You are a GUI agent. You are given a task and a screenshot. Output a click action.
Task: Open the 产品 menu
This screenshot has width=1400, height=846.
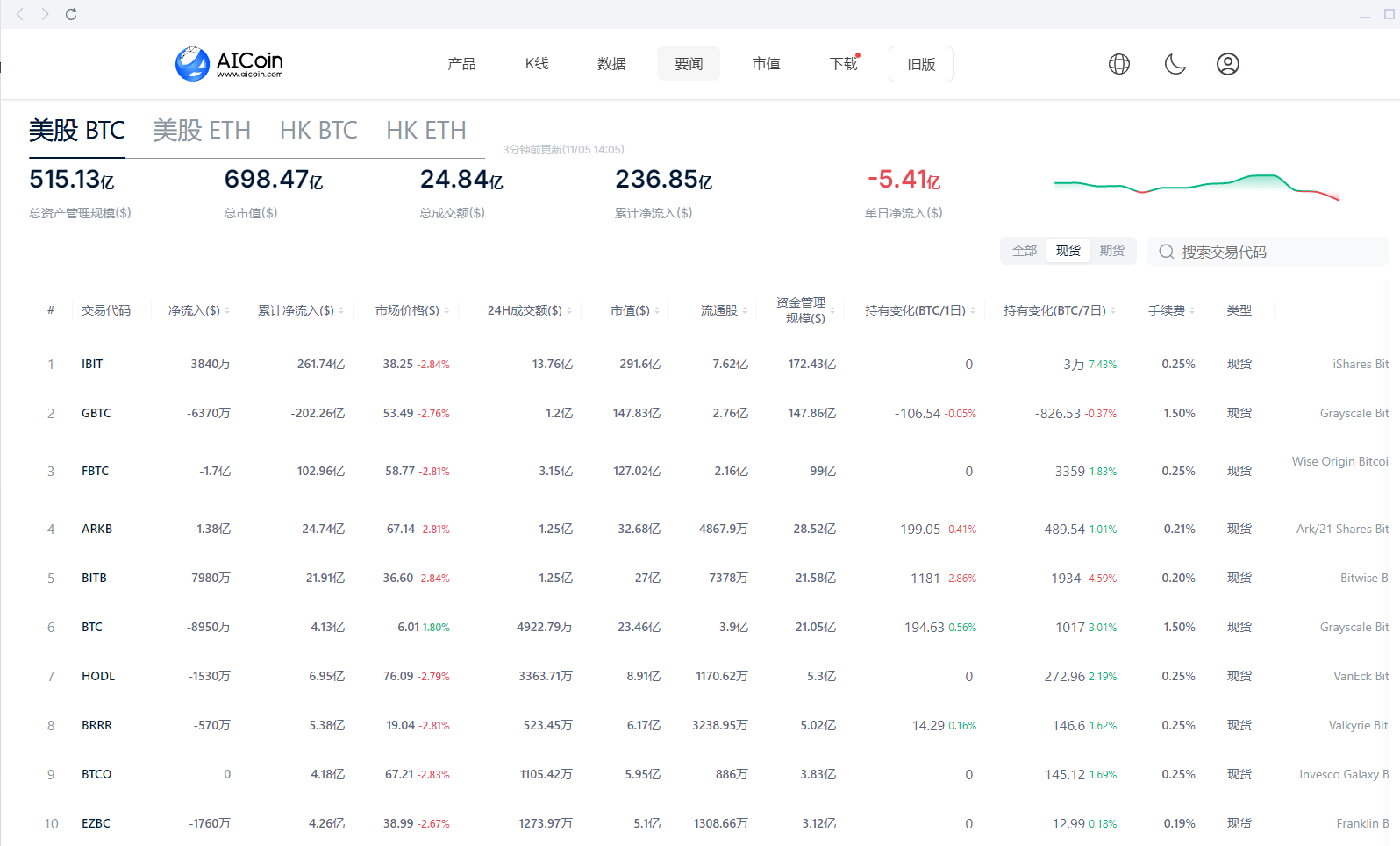coord(461,64)
